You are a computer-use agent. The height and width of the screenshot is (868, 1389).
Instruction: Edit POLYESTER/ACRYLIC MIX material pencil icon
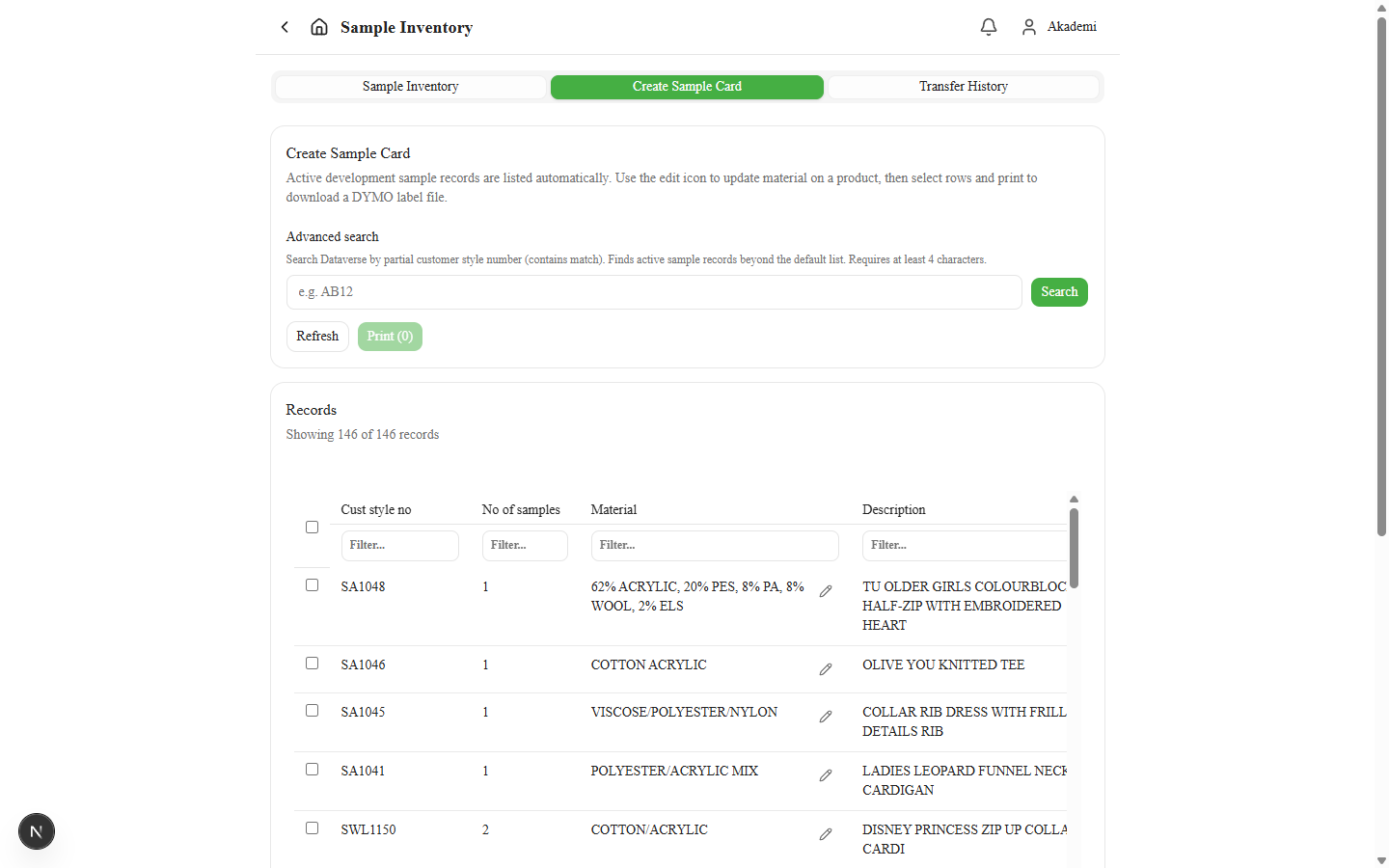pos(826,775)
